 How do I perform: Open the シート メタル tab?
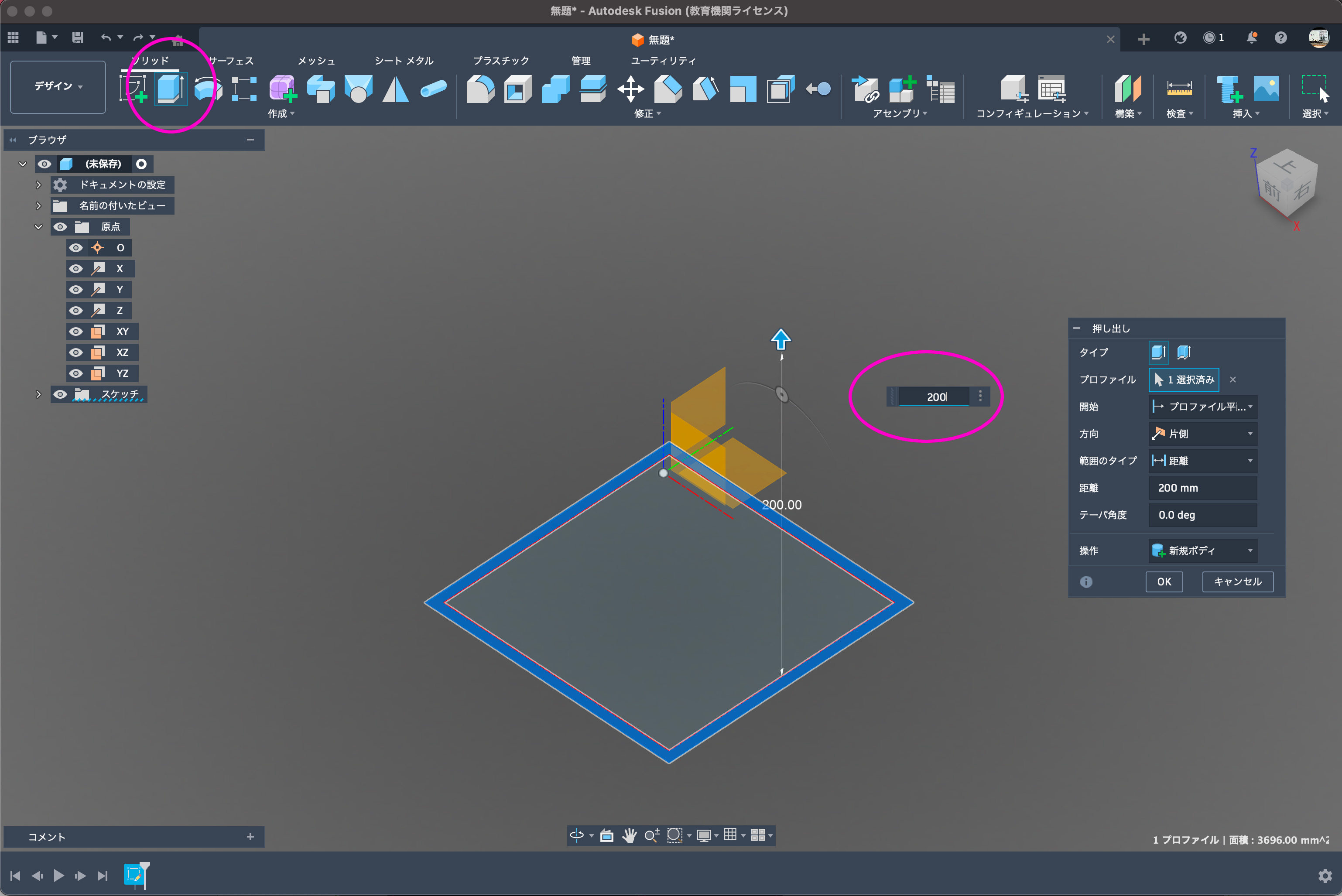coord(404,61)
